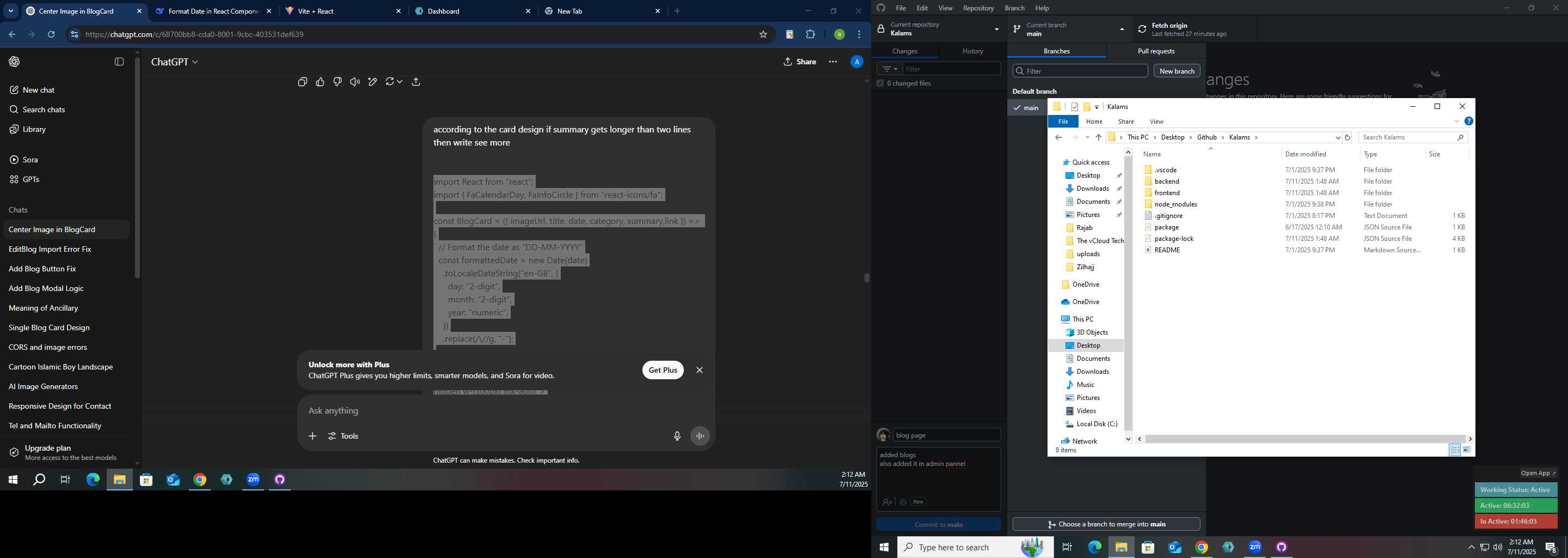1568x558 pixels.
Task: Start voice mode waveform button
Action: tap(700, 436)
